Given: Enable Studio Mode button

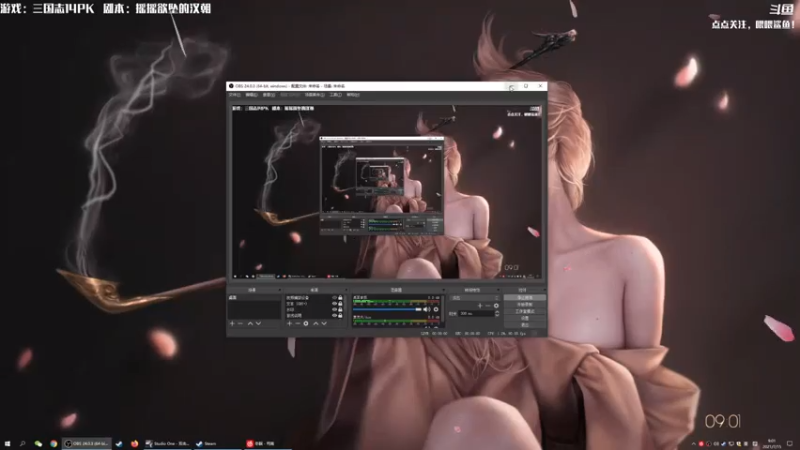Looking at the screenshot, I should pos(524,311).
